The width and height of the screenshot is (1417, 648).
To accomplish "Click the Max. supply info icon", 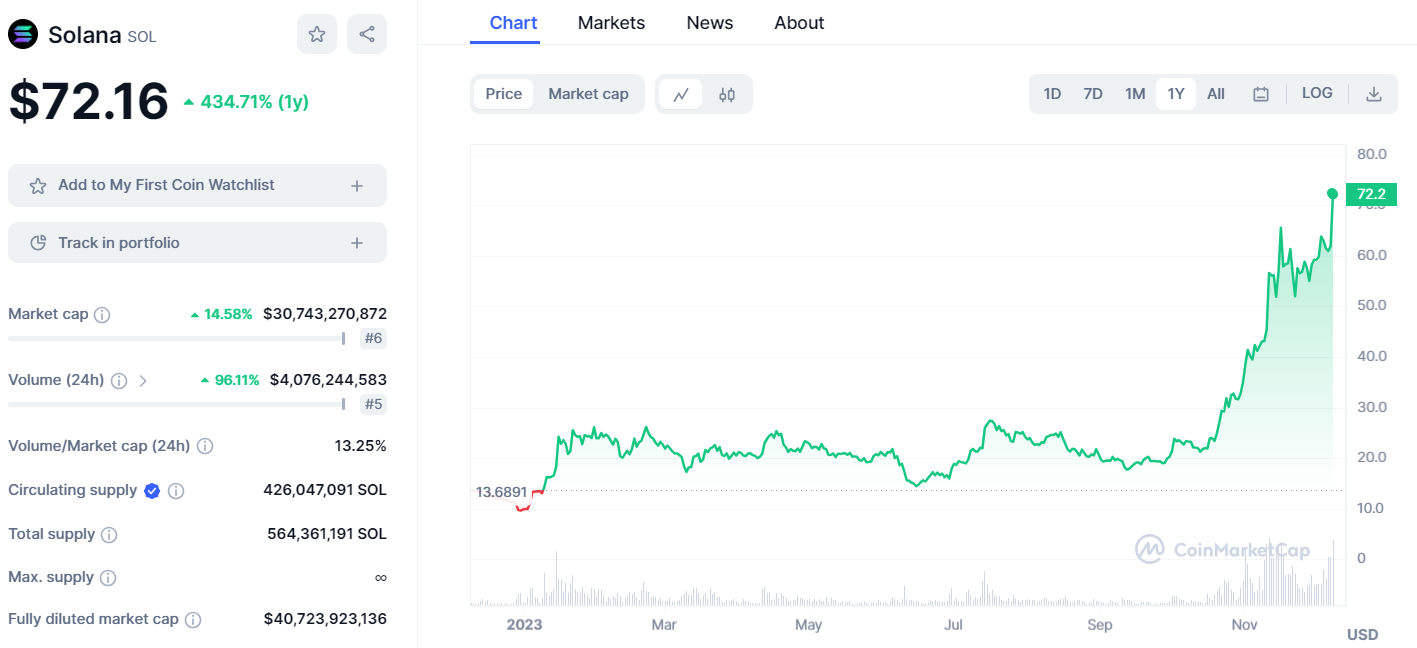I will click(x=108, y=577).
